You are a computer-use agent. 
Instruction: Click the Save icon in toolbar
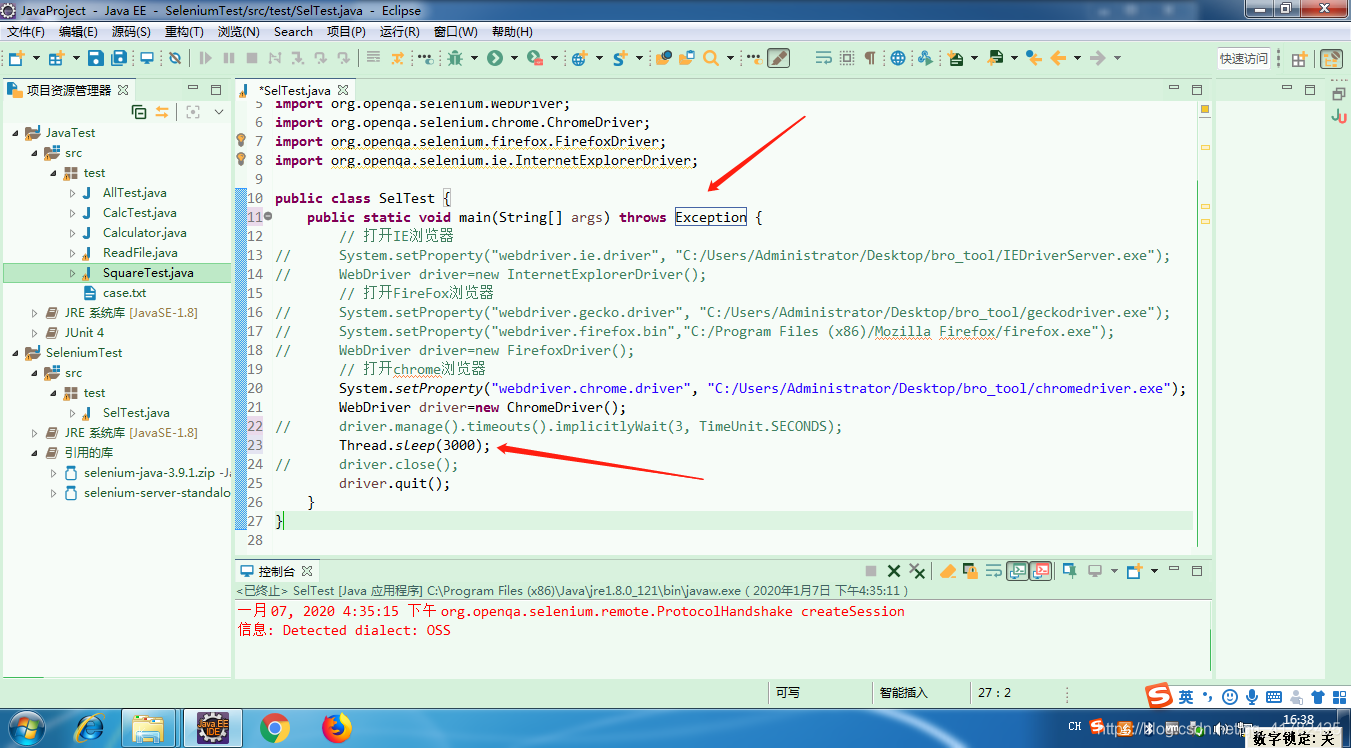[95, 58]
